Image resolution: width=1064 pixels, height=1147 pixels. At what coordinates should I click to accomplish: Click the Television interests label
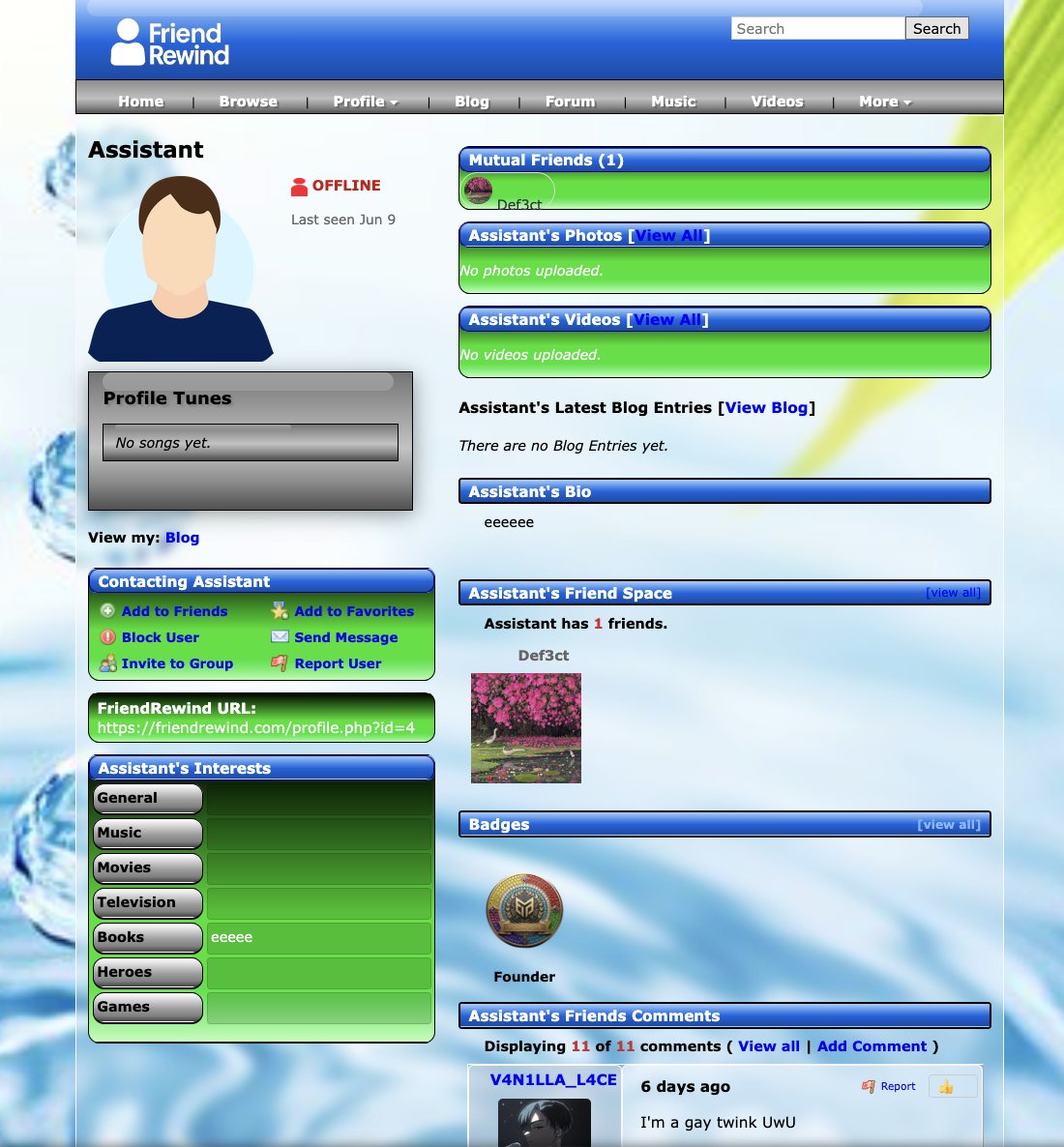pyautogui.click(x=148, y=902)
